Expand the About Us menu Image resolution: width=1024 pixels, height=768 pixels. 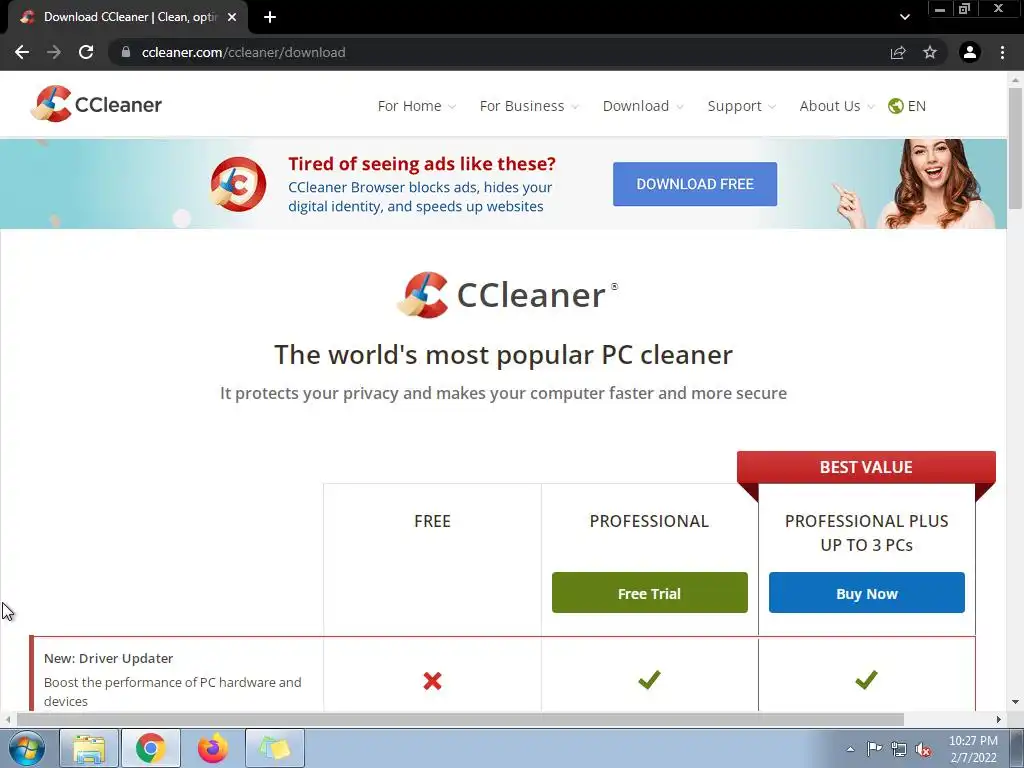pyautogui.click(x=837, y=106)
